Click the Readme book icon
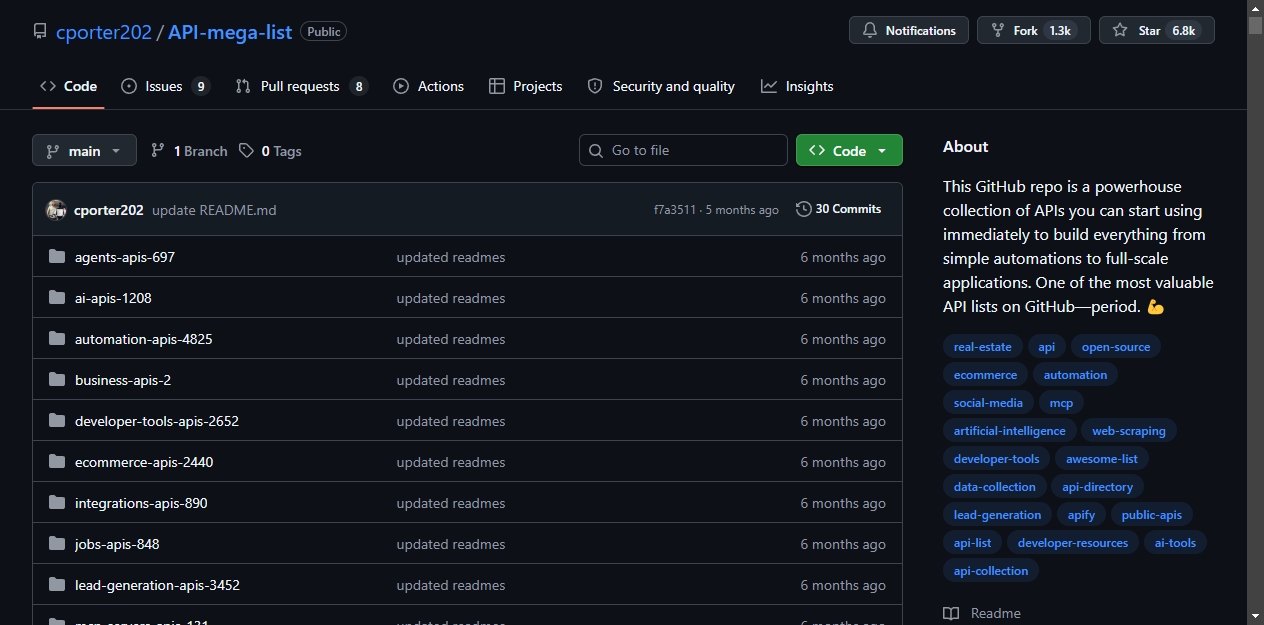 (951, 613)
